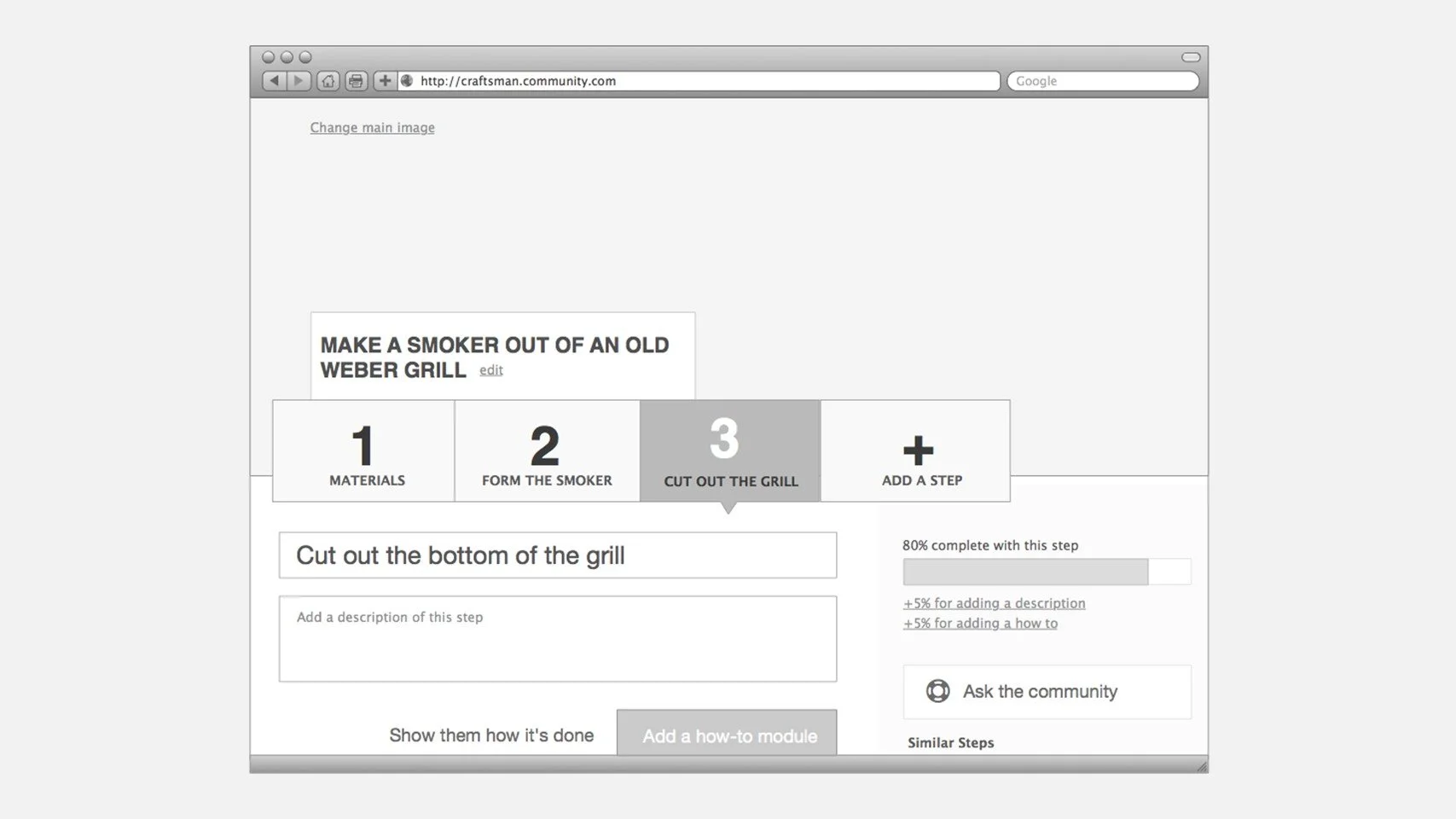Click the pill button at title bar right

[1191, 57]
